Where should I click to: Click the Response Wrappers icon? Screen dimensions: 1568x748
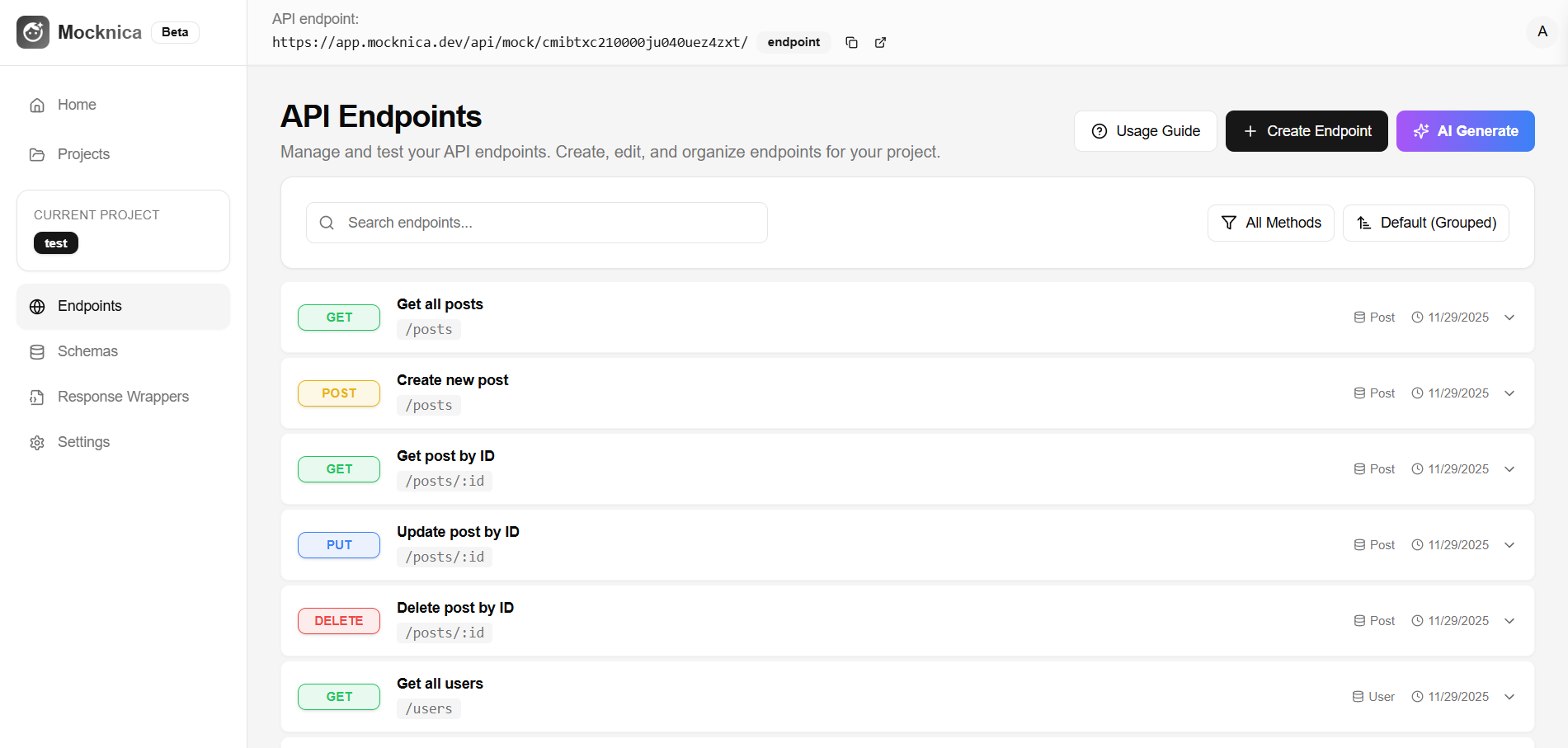coord(37,397)
